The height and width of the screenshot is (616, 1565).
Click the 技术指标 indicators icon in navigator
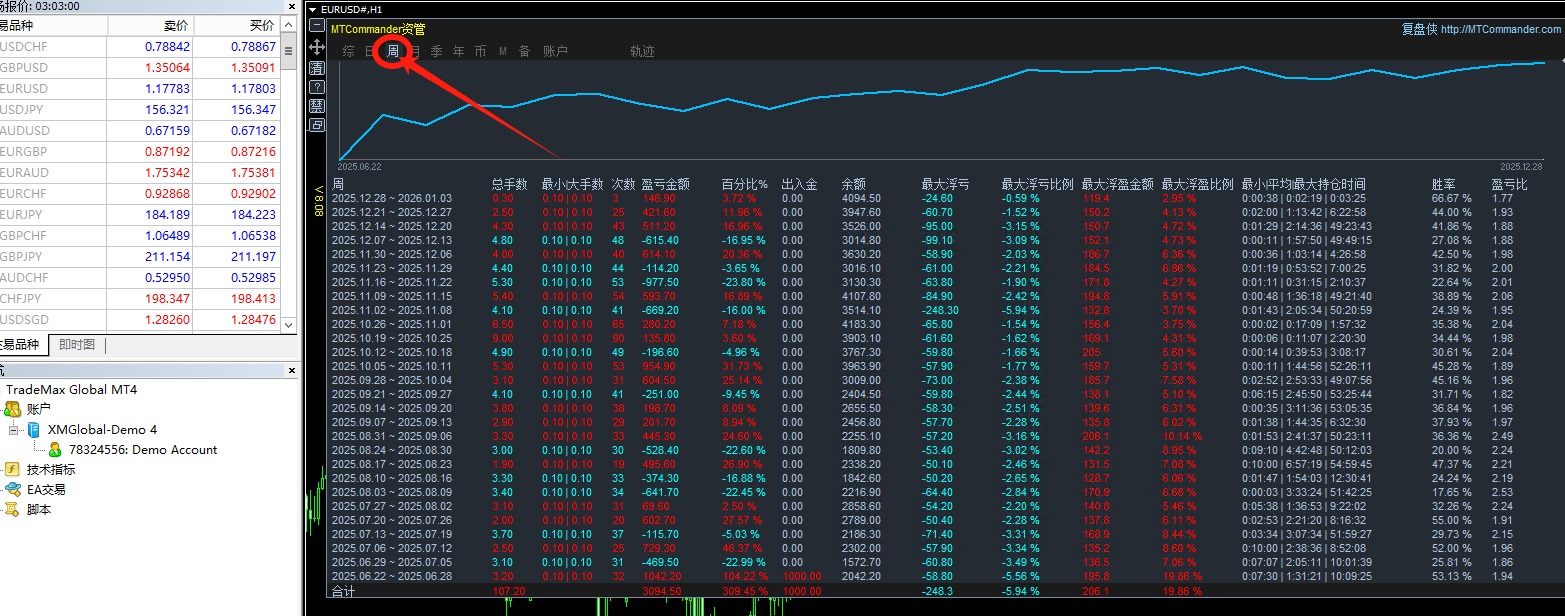point(12,469)
